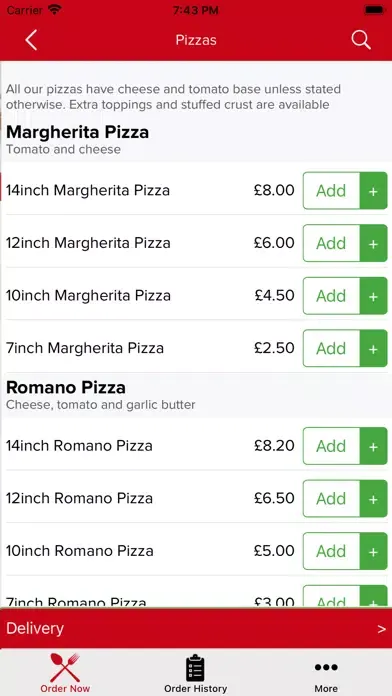This screenshot has width=392, height=696.
Task: Expand the Delivery bar chevron
Action: 381,629
